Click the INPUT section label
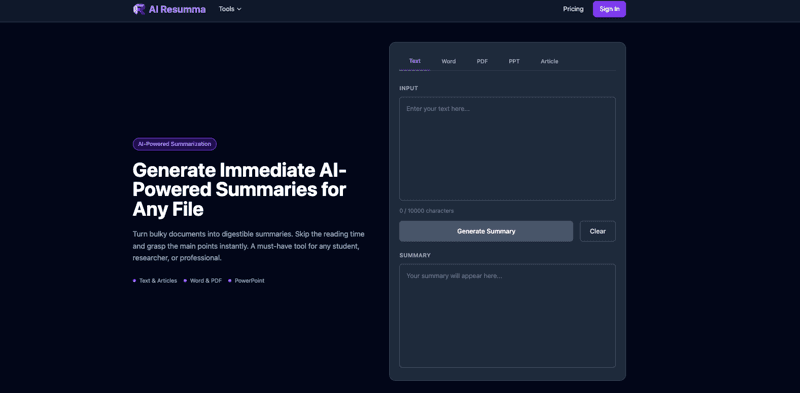 [x=409, y=88]
